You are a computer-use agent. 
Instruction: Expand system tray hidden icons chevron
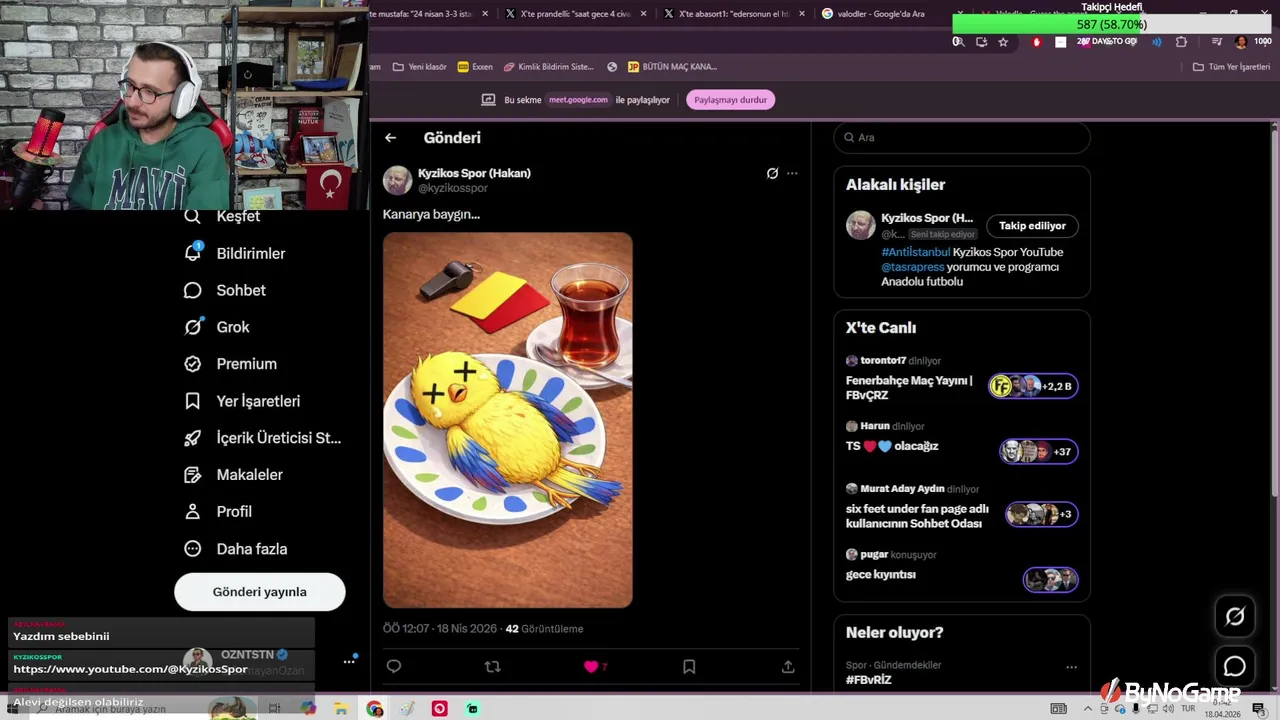pos(1088,709)
